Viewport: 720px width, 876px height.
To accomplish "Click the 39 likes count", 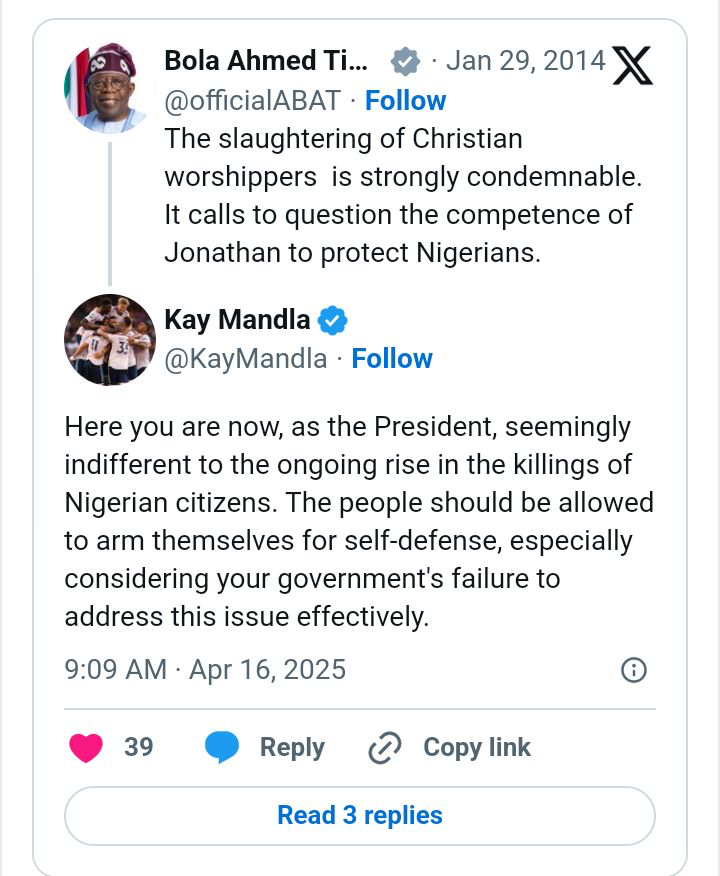I will coord(139,748).
